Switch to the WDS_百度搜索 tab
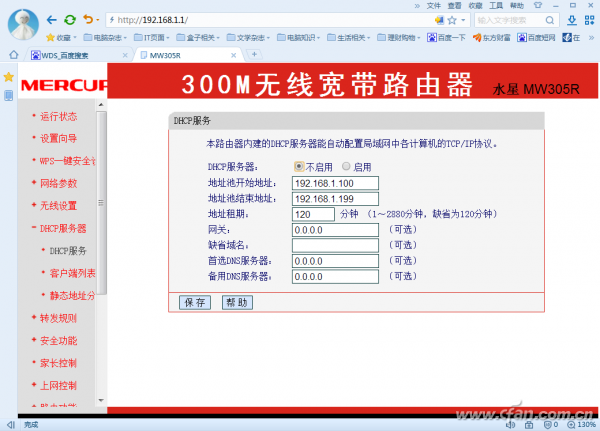Image resolution: width=600 pixels, height=431 pixels. tap(77, 56)
